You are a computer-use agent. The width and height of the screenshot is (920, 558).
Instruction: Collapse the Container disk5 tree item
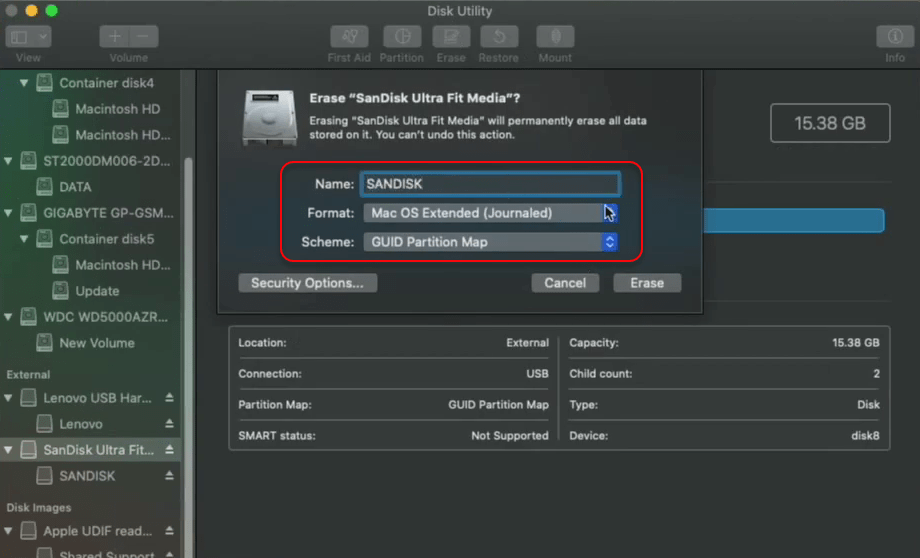tap(24, 239)
